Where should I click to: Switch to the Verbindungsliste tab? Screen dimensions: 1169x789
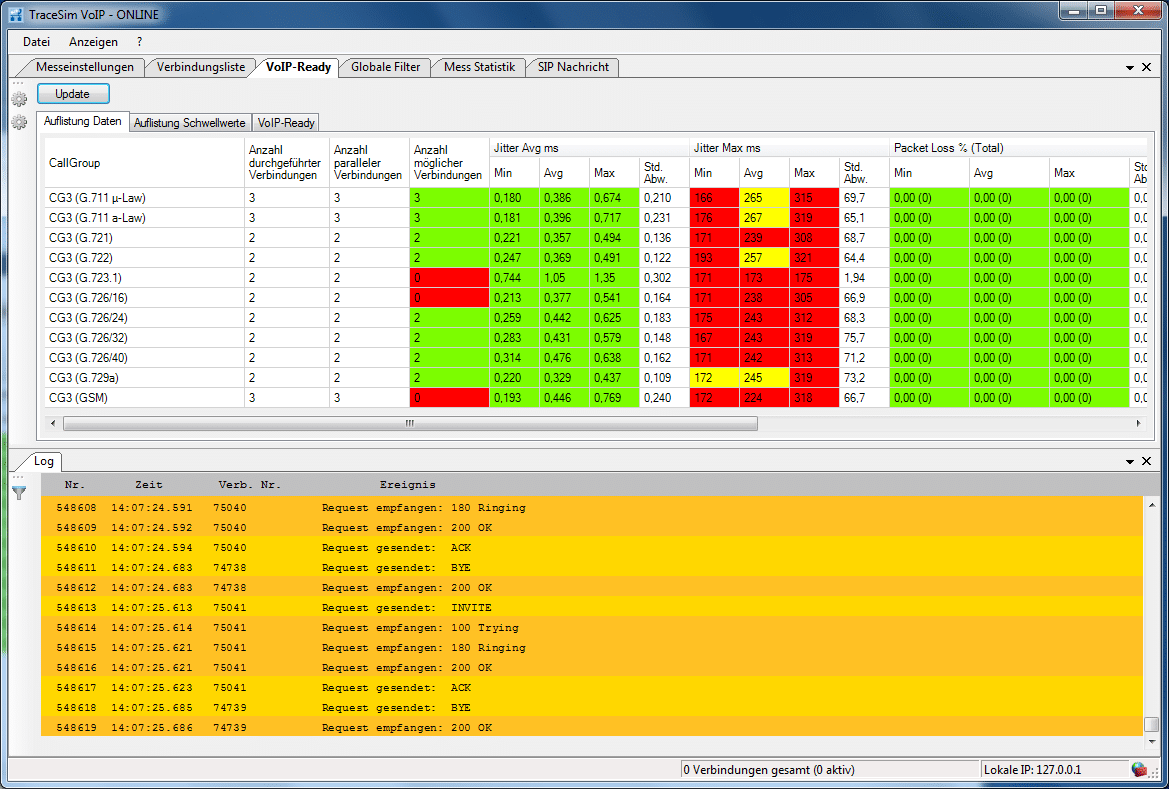[201, 67]
